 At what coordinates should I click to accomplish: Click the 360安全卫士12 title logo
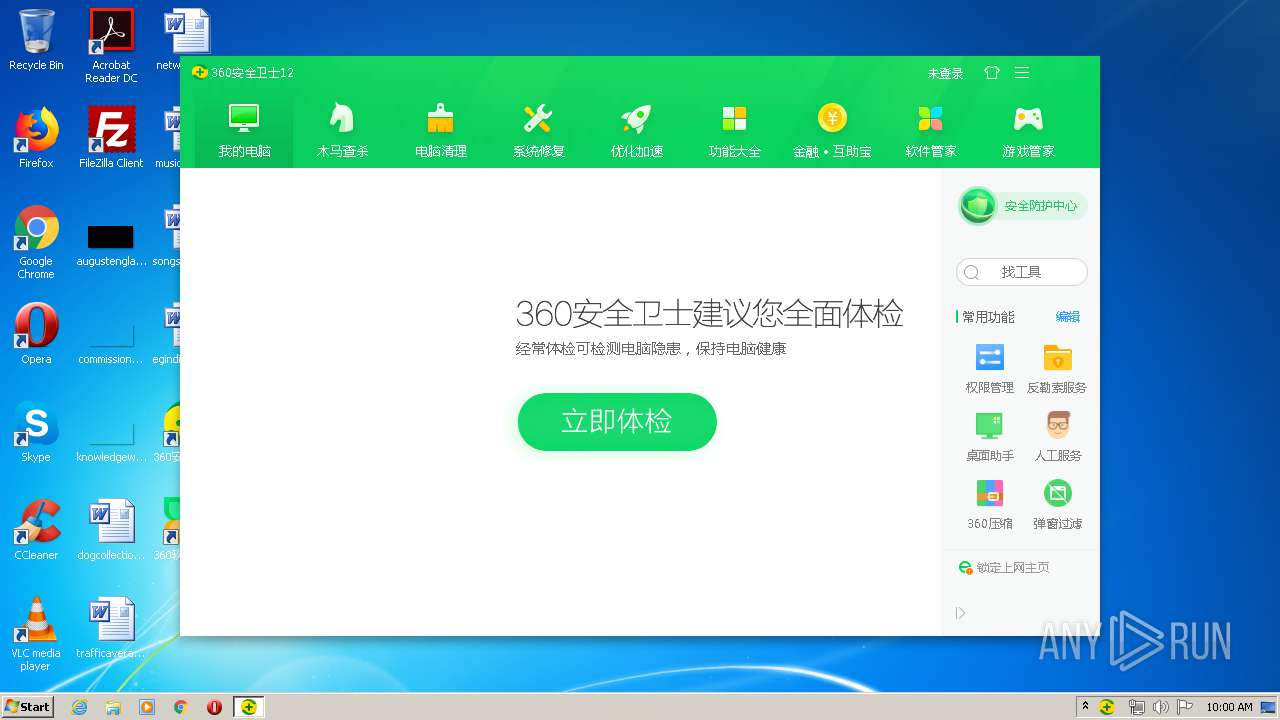point(243,73)
